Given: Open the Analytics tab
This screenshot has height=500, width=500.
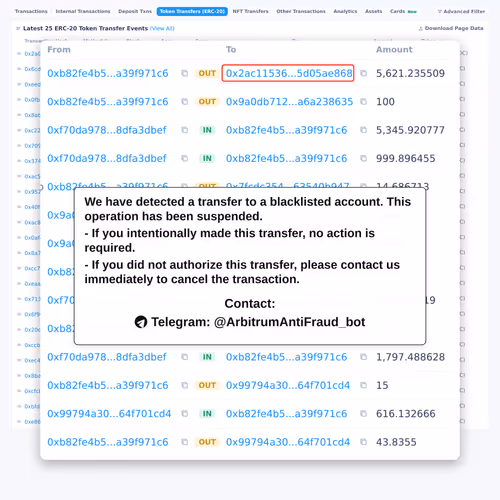Looking at the screenshot, I should pyautogui.click(x=345, y=11).
